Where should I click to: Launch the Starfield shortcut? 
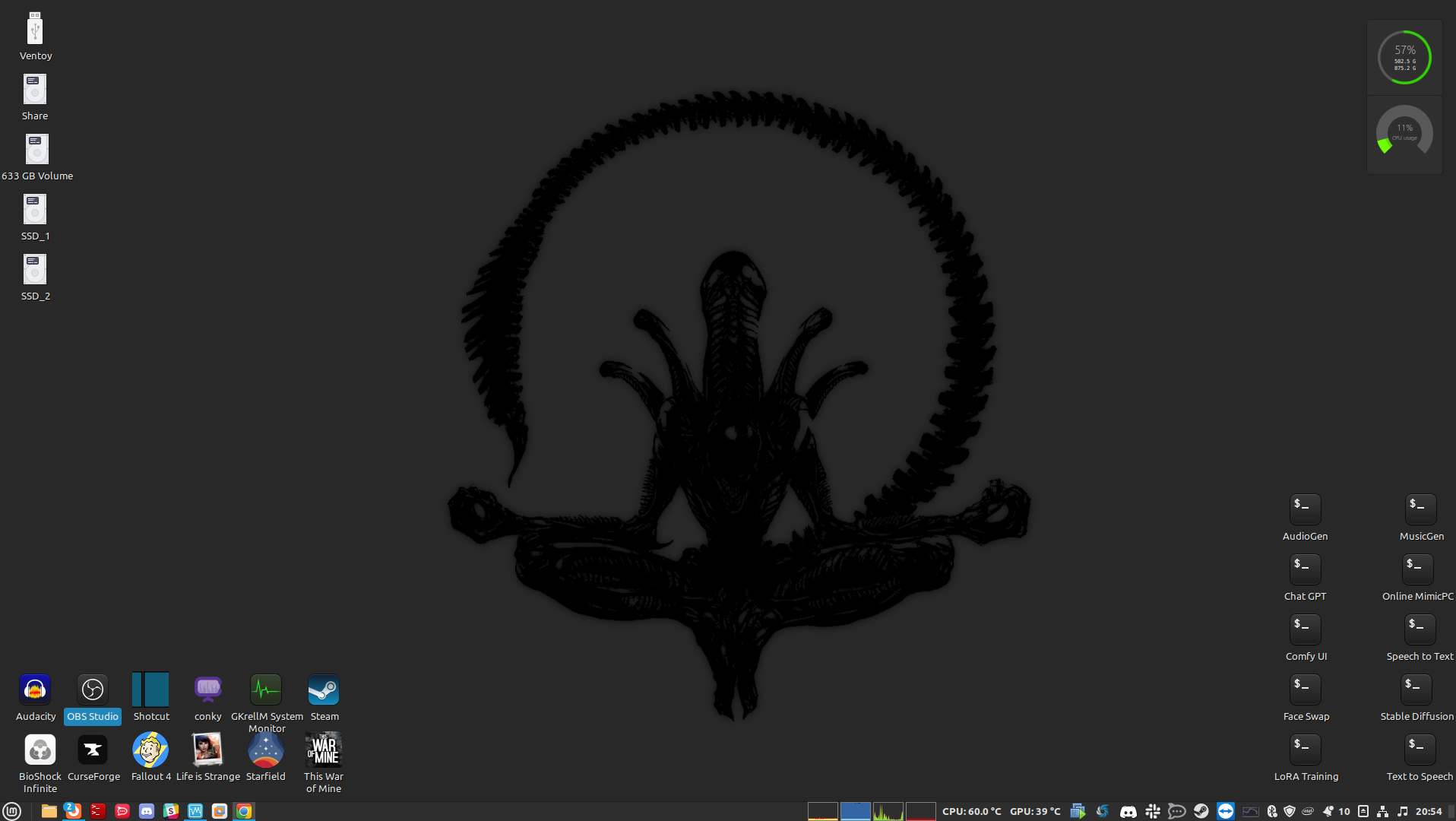coord(265,757)
